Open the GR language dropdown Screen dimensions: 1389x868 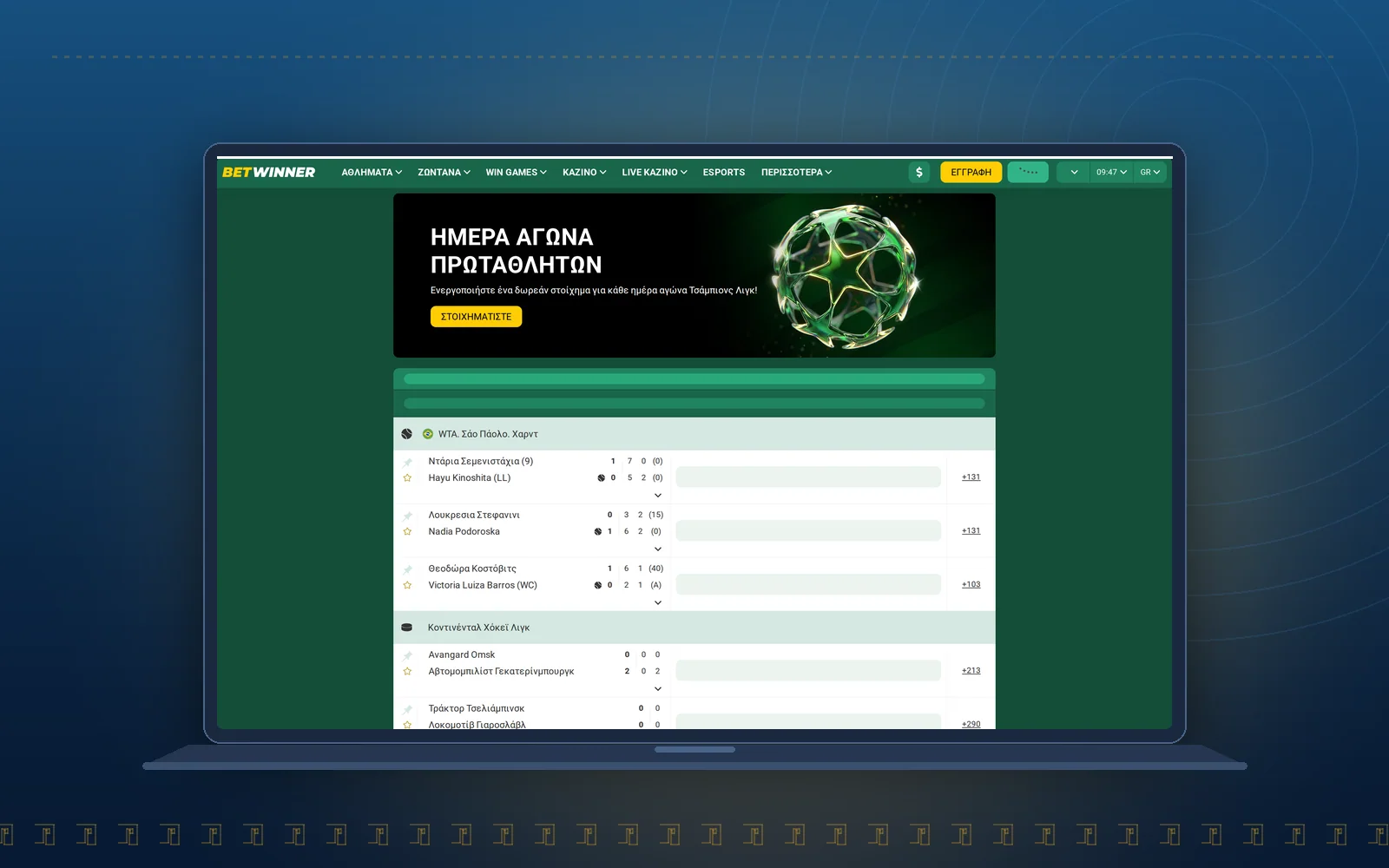(x=1150, y=172)
